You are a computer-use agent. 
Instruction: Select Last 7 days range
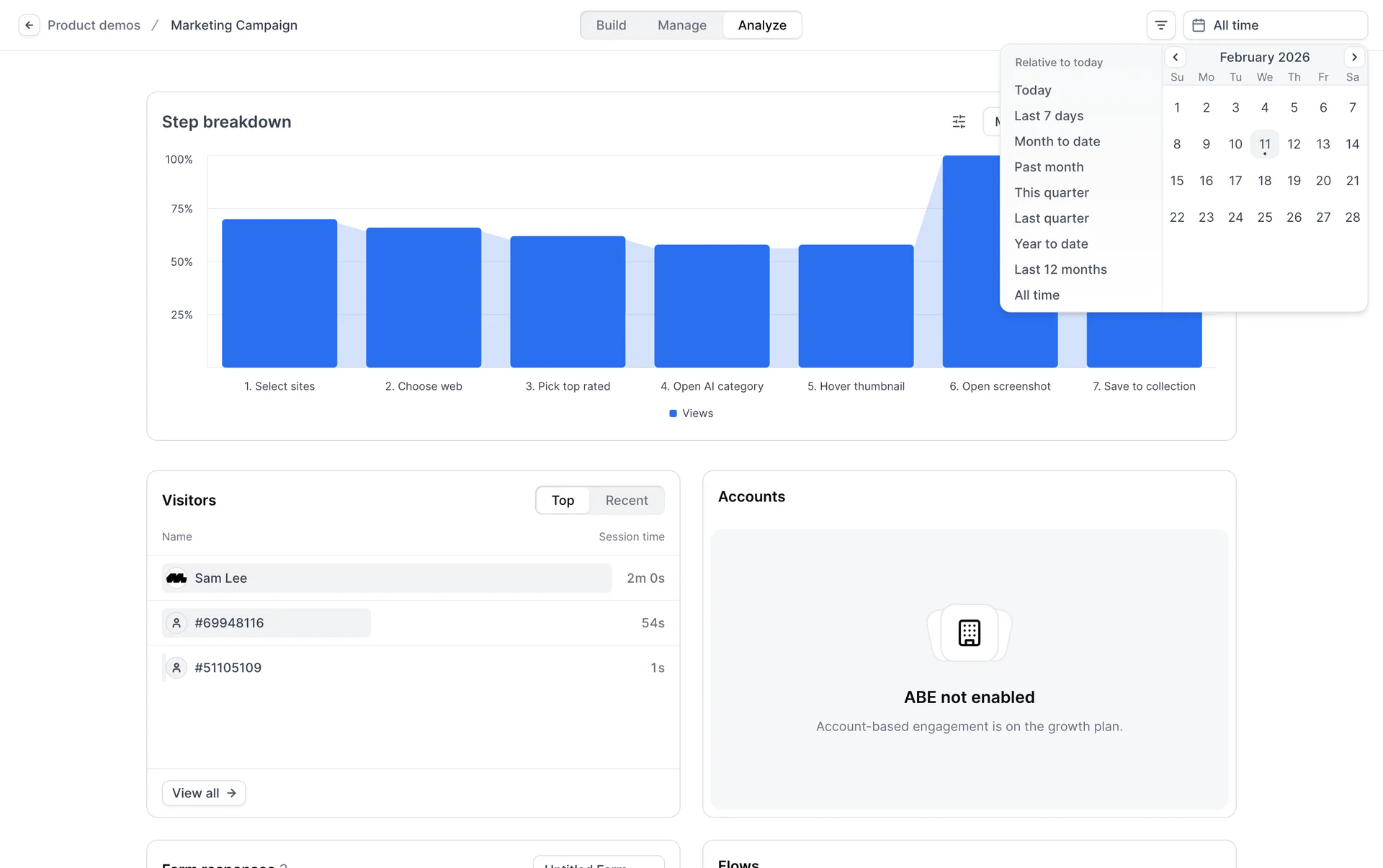click(x=1049, y=116)
